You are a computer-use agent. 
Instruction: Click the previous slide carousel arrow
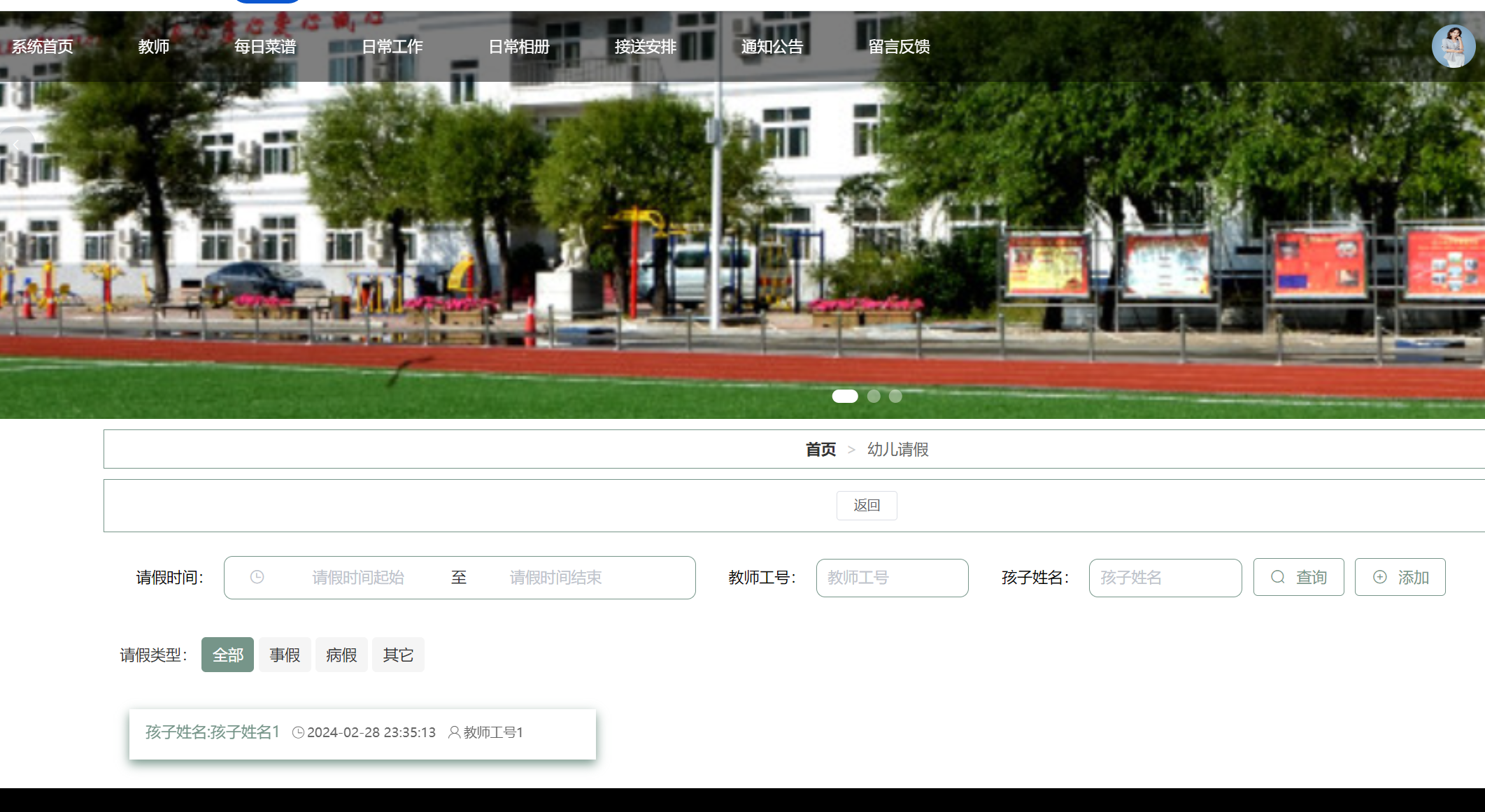[15, 144]
